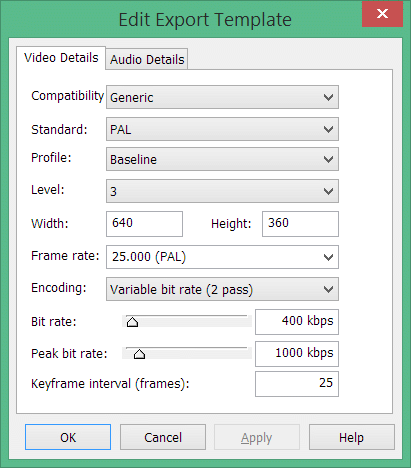411x468 pixels.
Task: Click the 400 kbps bit rate field
Action: (297, 322)
